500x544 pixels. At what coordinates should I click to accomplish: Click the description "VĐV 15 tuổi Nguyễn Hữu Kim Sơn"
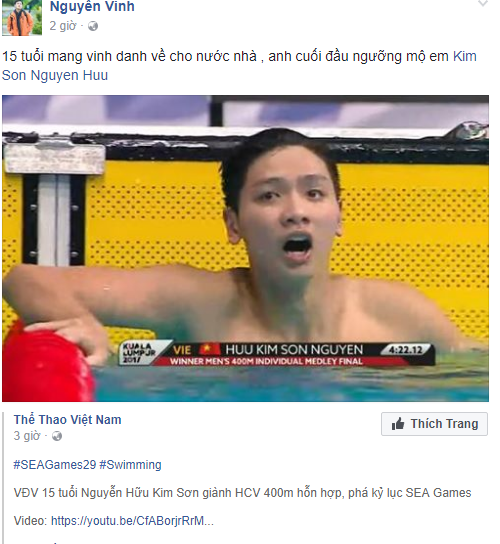pyautogui.click(x=106, y=493)
